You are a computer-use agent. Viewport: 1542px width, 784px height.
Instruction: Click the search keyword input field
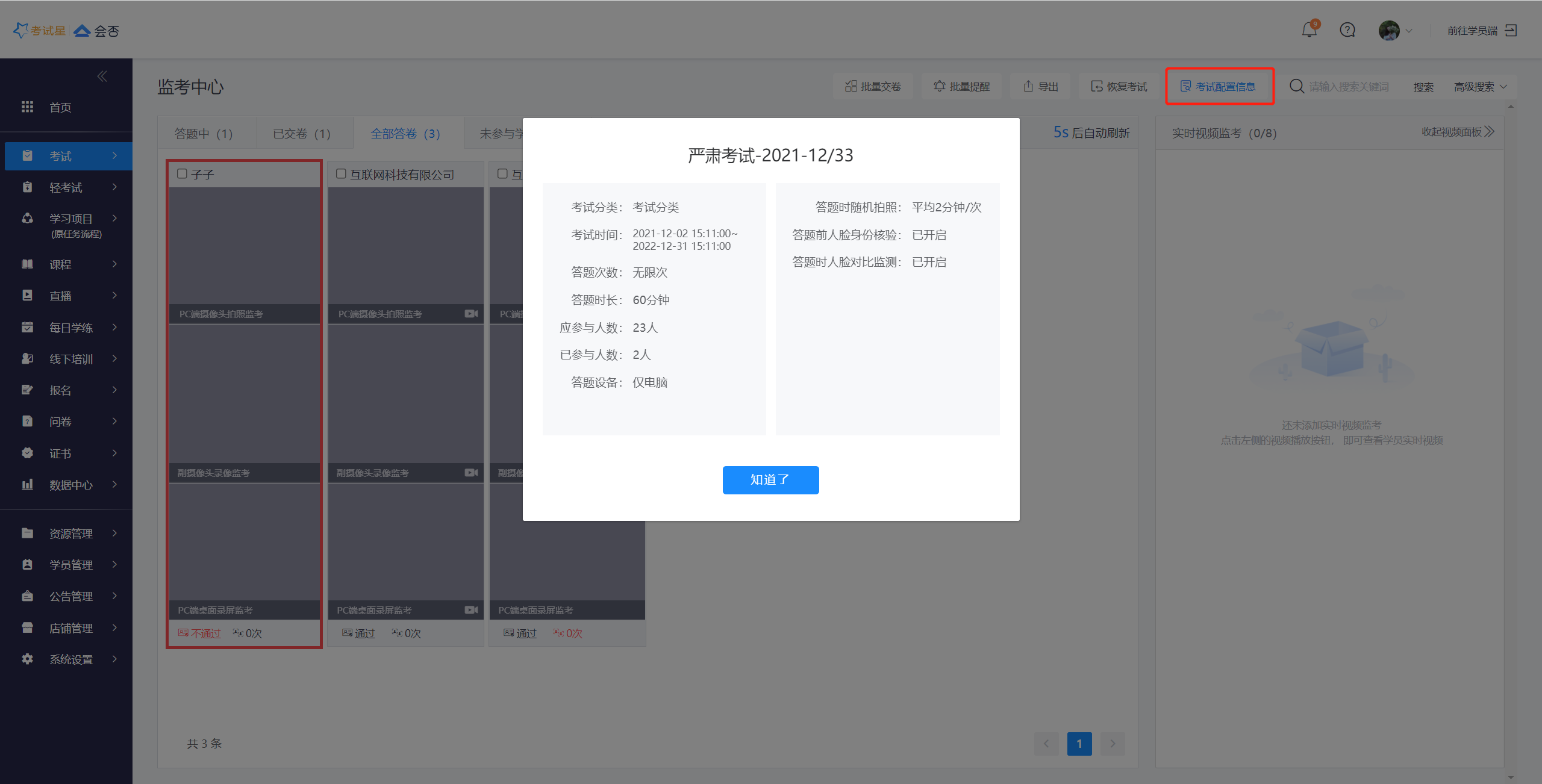click(x=1349, y=87)
